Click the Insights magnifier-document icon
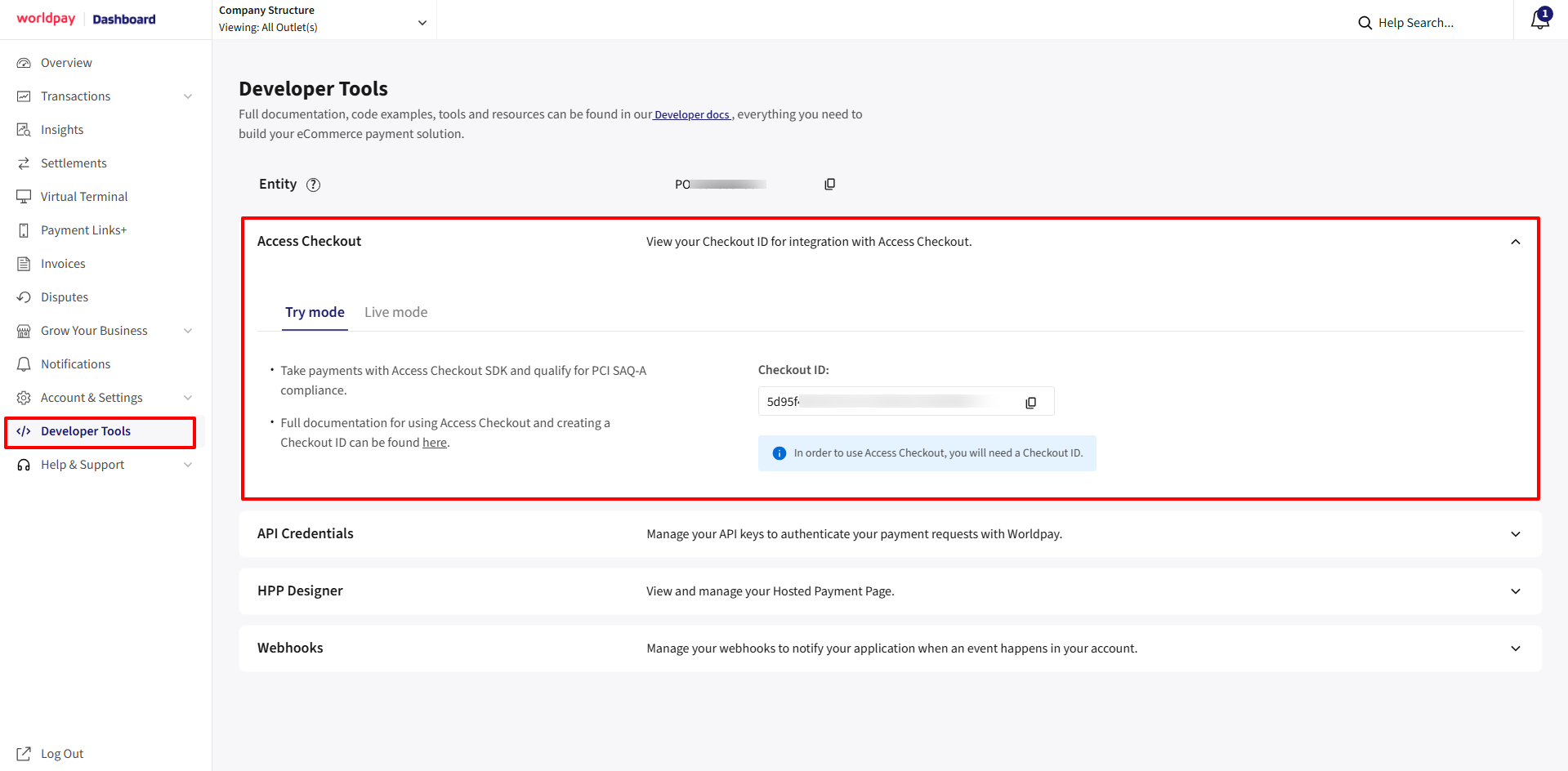The width and height of the screenshot is (1568, 771). coord(24,130)
